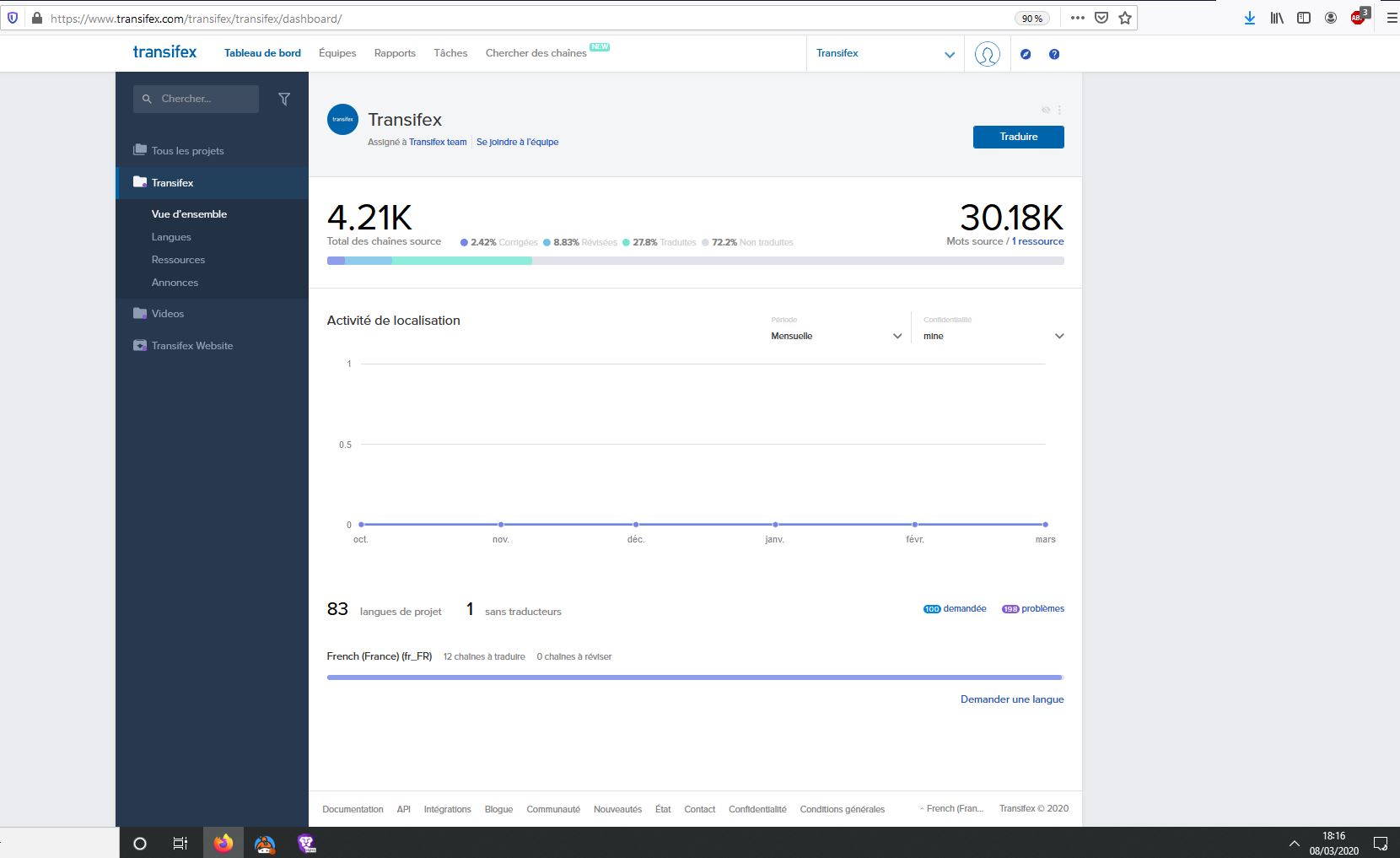This screenshot has width=1400, height=858.
Task: Click Firefox tracking protection shield icon
Action: [13, 18]
